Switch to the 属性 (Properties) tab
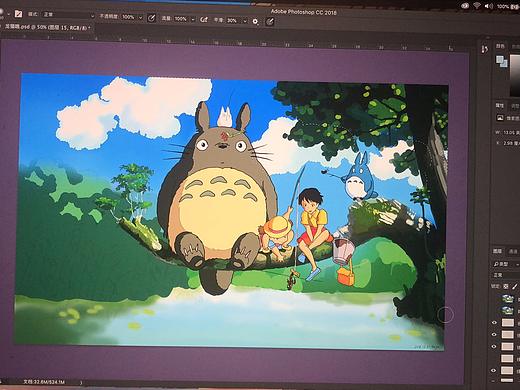Screen dimensions: 520x390 tap(499, 106)
